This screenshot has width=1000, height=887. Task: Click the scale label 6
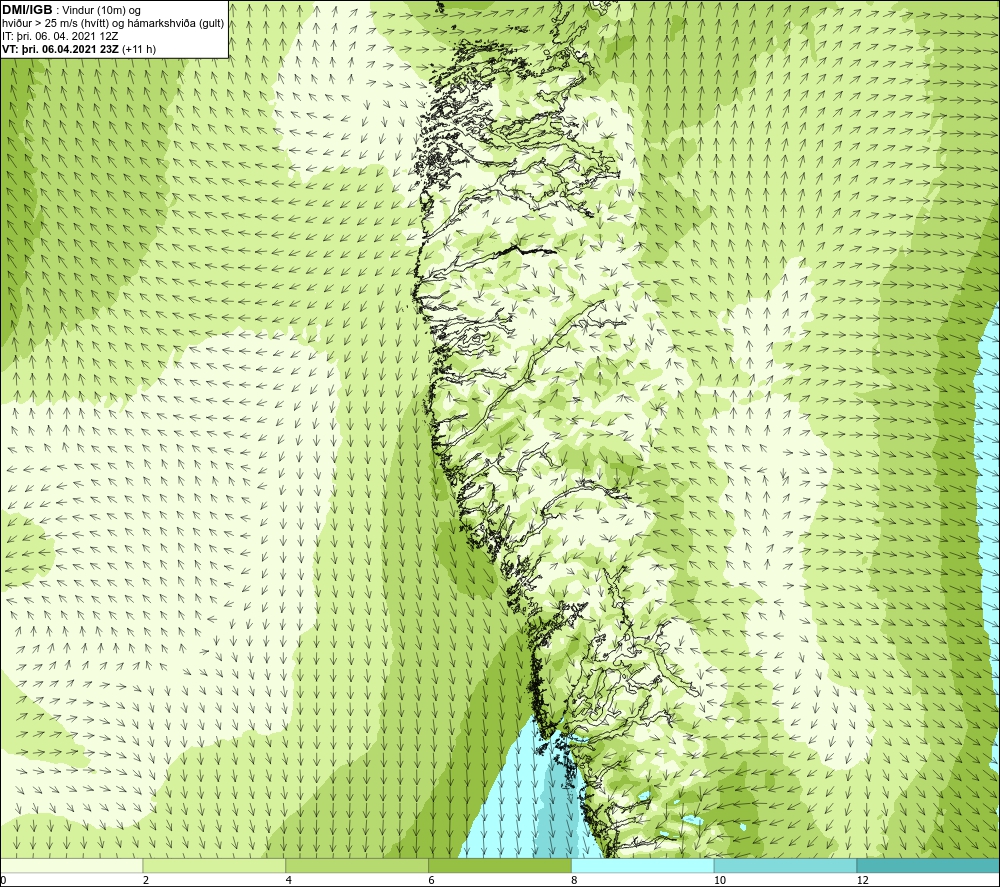coord(432,881)
